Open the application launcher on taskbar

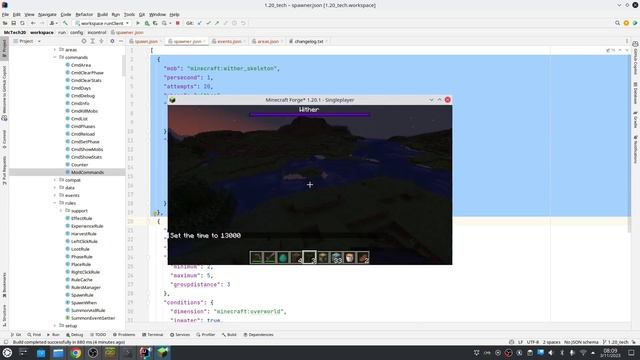7,353
